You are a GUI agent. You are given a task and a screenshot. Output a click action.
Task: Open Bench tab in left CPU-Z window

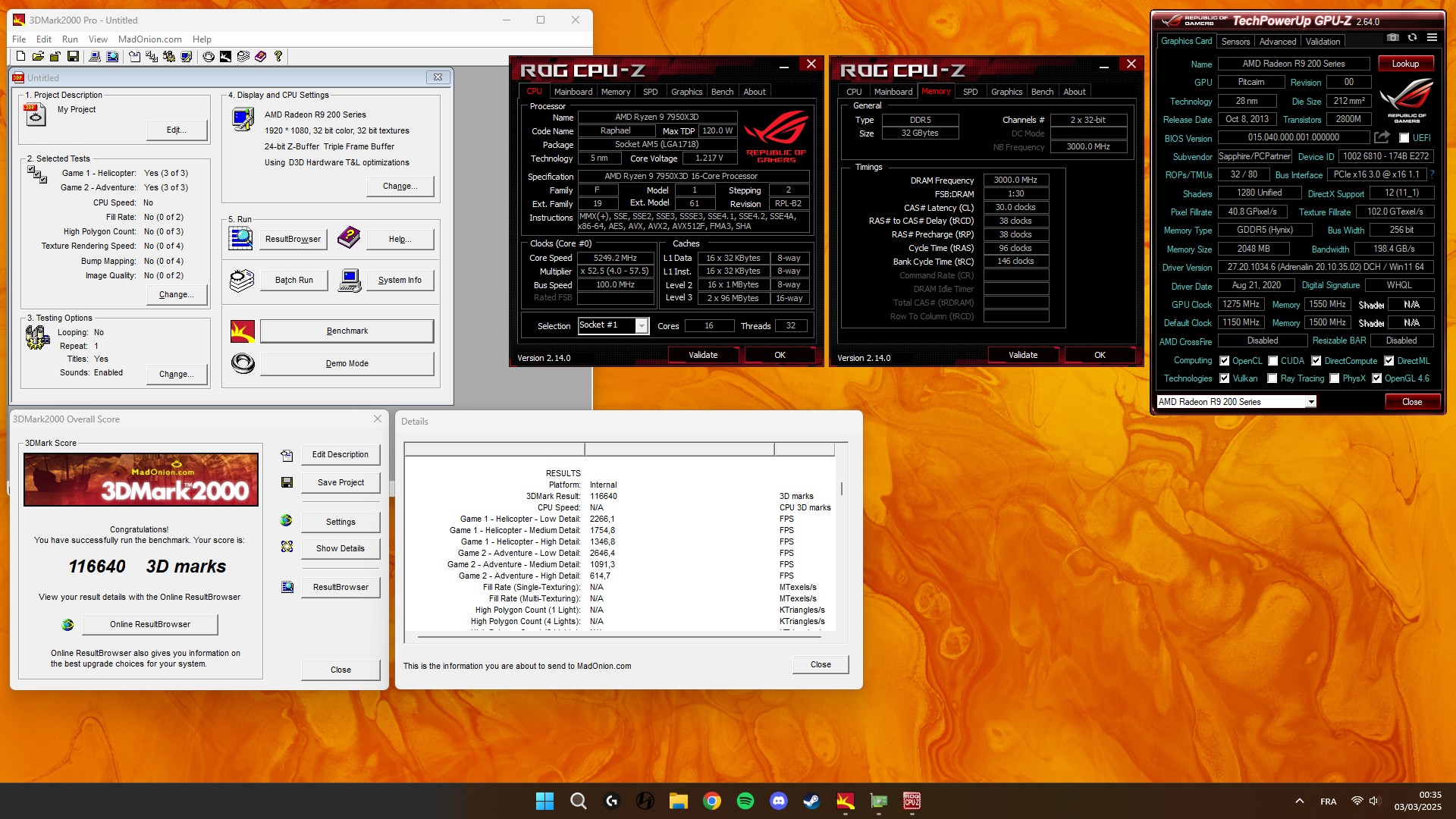tap(722, 92)
